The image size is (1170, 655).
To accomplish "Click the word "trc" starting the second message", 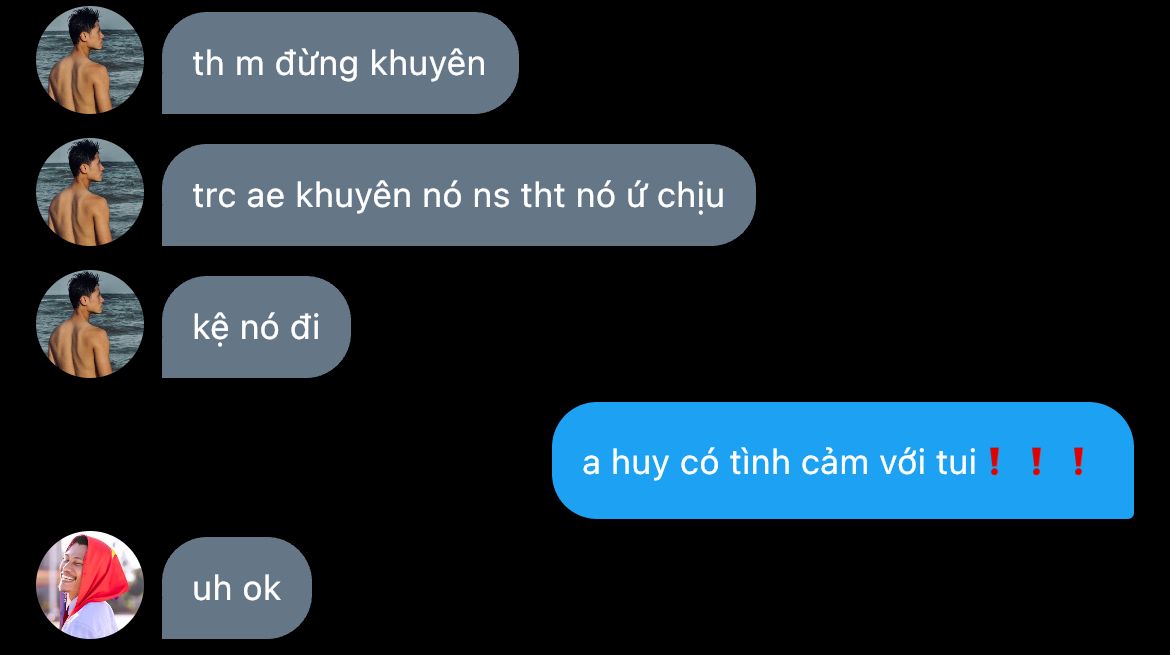I will (x=213, y=196).
